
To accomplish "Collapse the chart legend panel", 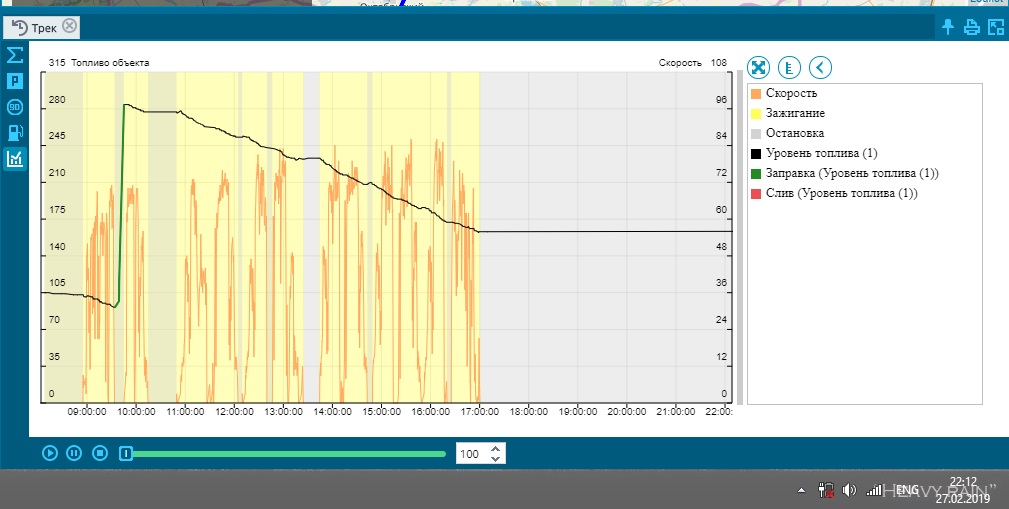I will (x=820, y=67).
